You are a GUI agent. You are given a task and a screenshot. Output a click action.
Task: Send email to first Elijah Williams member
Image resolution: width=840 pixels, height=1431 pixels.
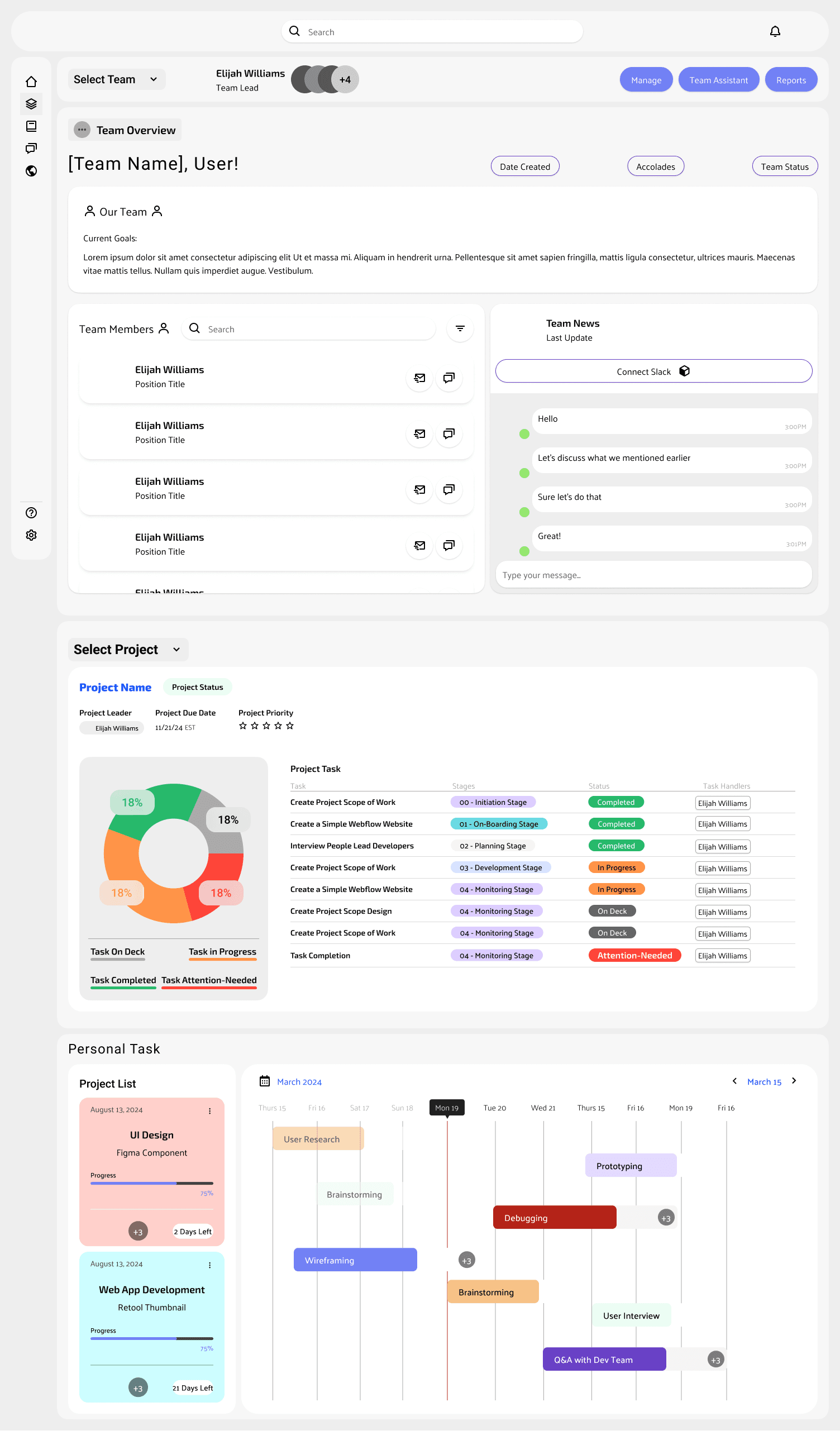(x=419, y=378)
